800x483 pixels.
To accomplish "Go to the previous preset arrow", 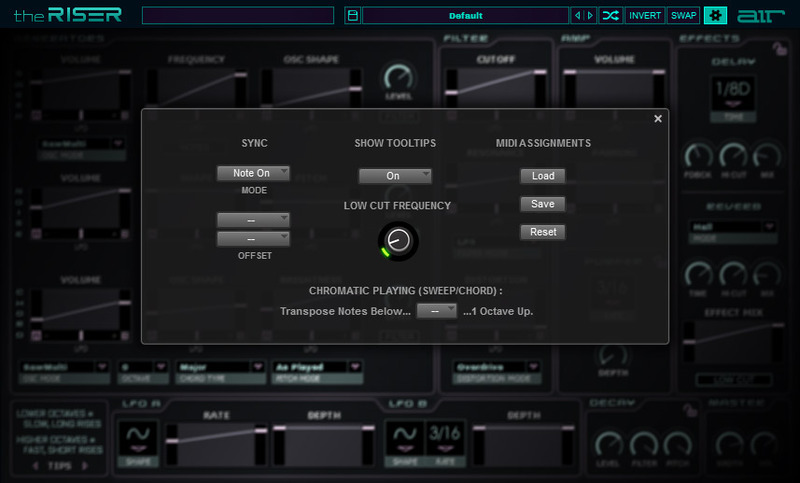I will [577, 16].
